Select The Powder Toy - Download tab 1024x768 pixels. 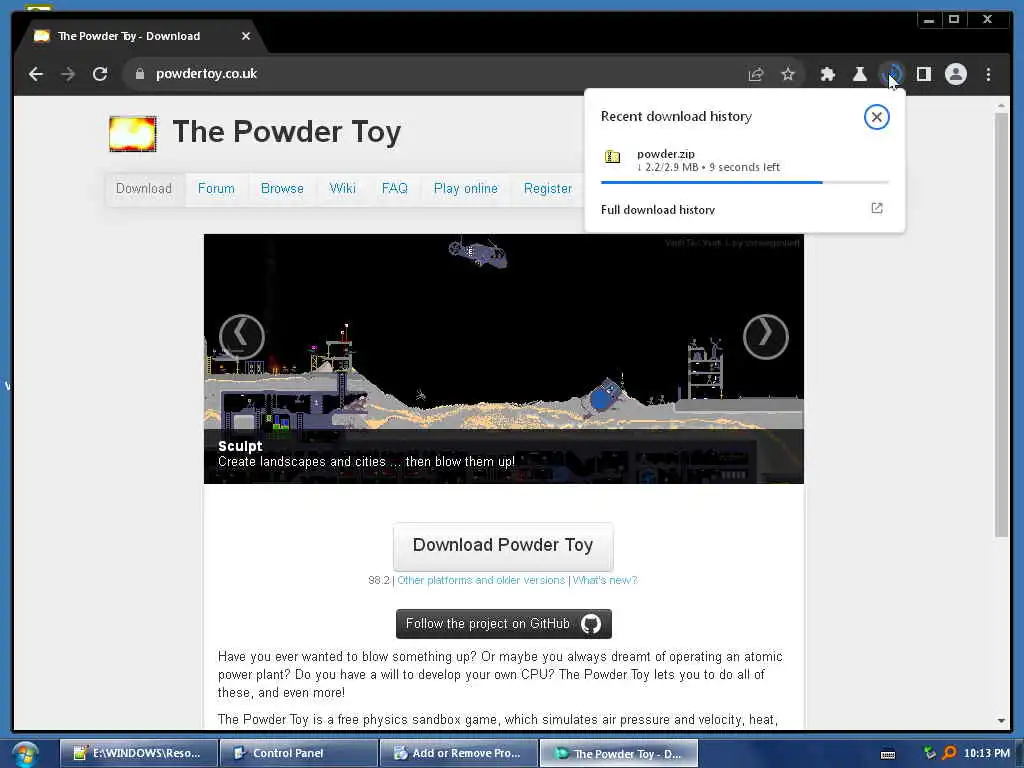(129, 36)
